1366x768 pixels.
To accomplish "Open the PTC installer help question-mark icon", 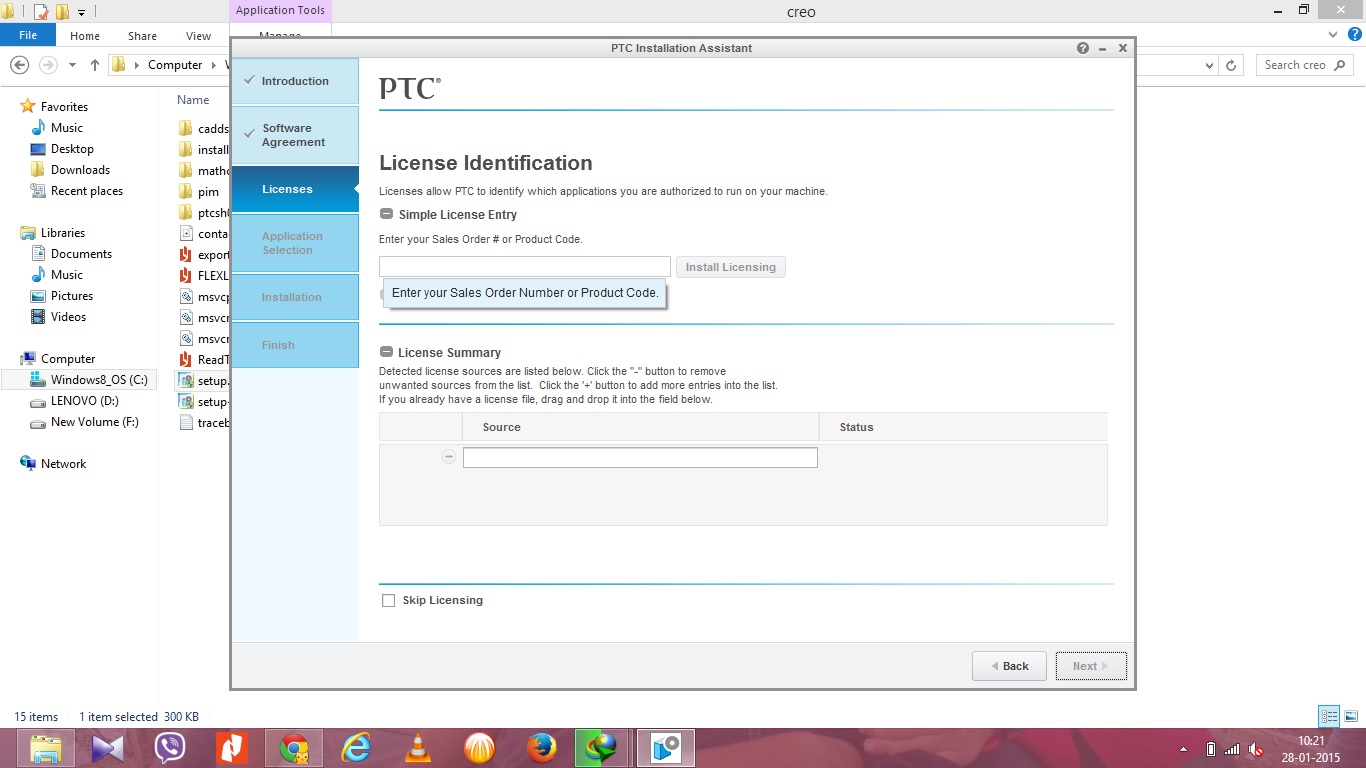I will point(1083,48).
